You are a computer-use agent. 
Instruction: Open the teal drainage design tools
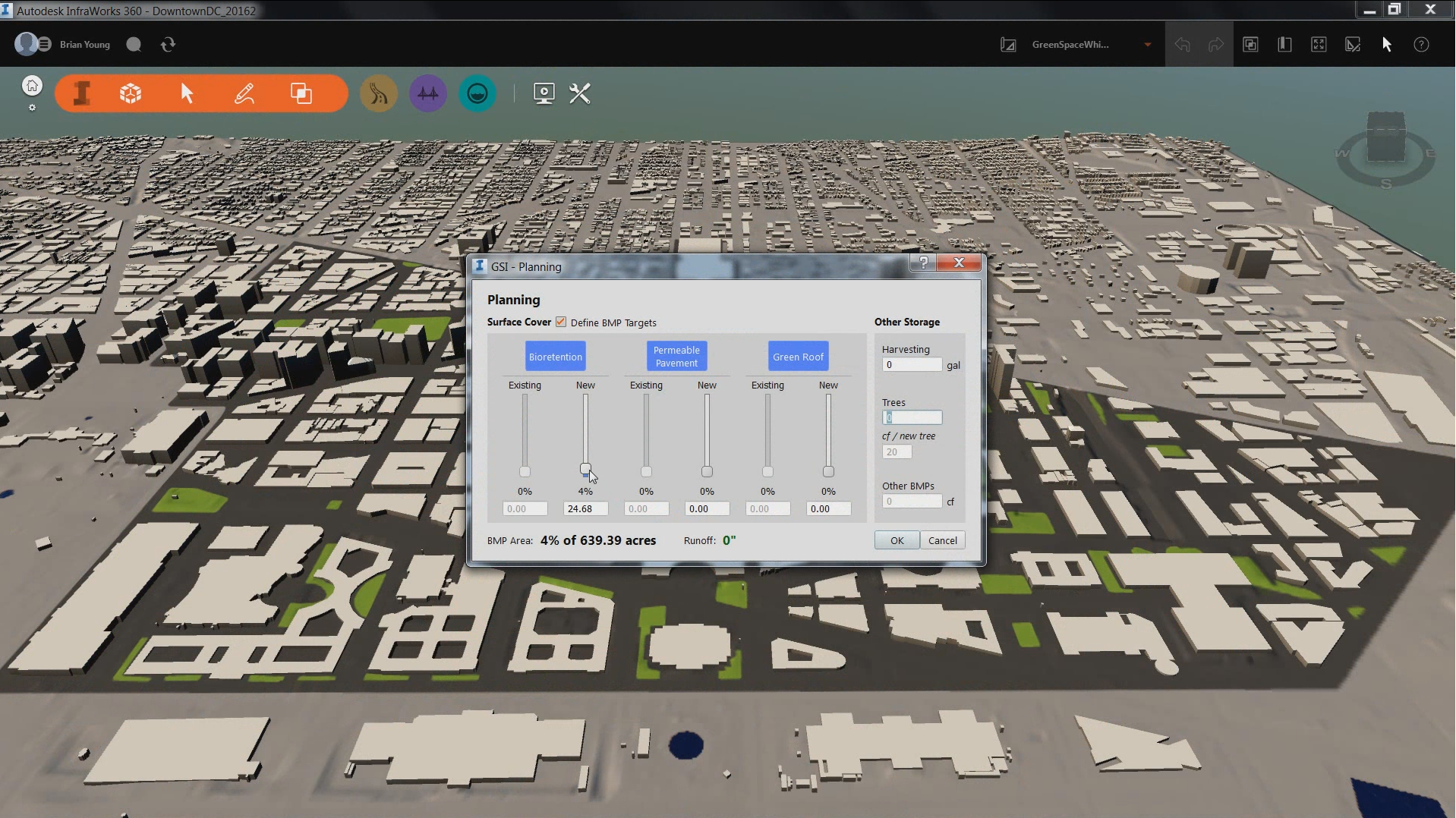(477, 94)
